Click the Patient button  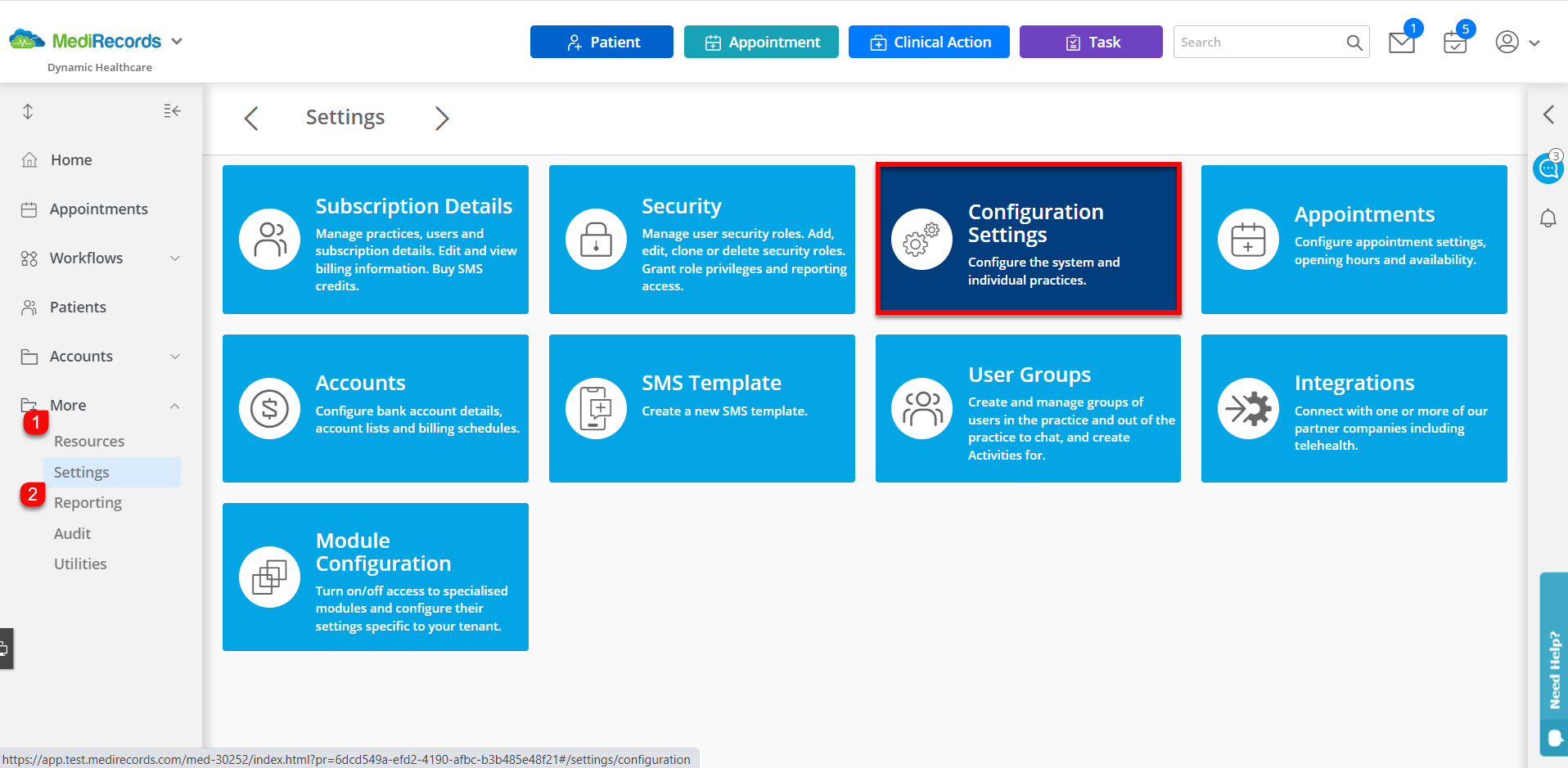pos(602,42)
